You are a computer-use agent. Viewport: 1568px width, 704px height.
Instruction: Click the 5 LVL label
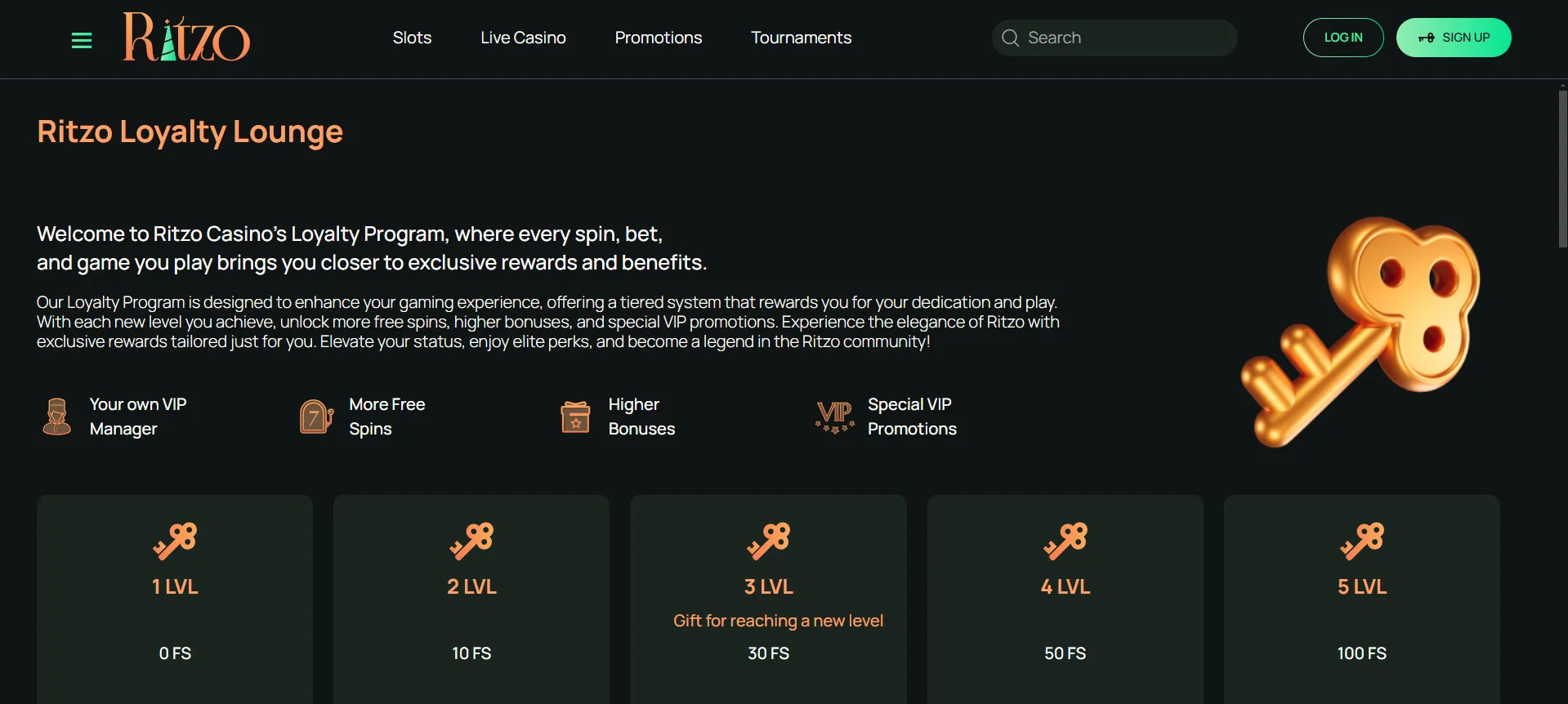[1362, 586]
